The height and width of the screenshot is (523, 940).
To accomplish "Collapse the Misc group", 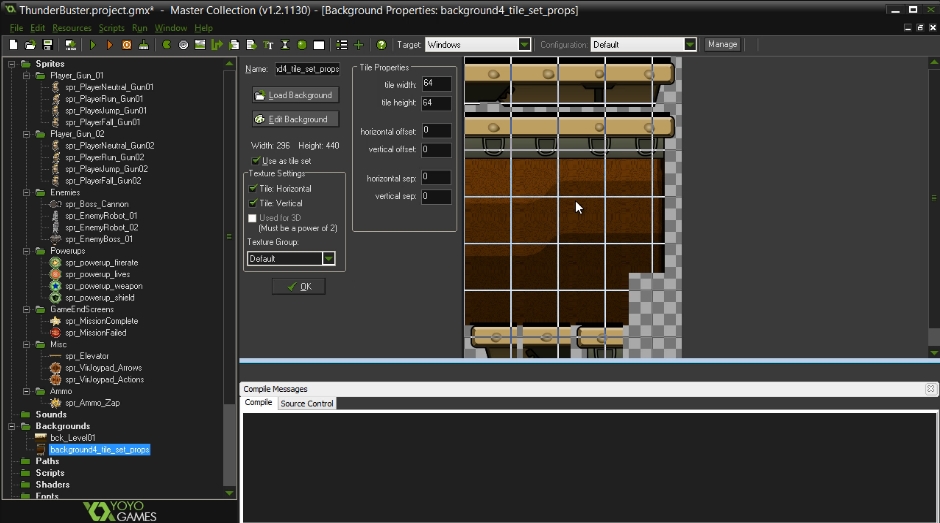I will [x=26, y=344].
